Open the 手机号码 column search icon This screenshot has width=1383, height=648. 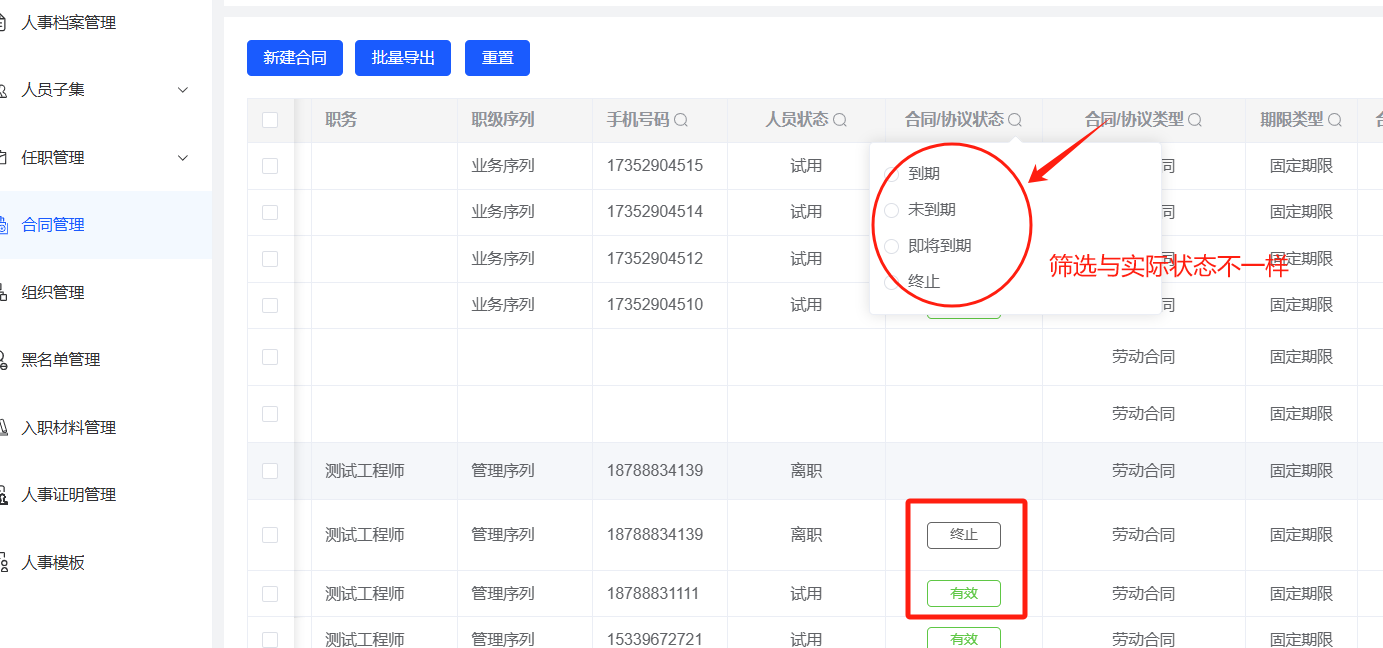(681, 120)
